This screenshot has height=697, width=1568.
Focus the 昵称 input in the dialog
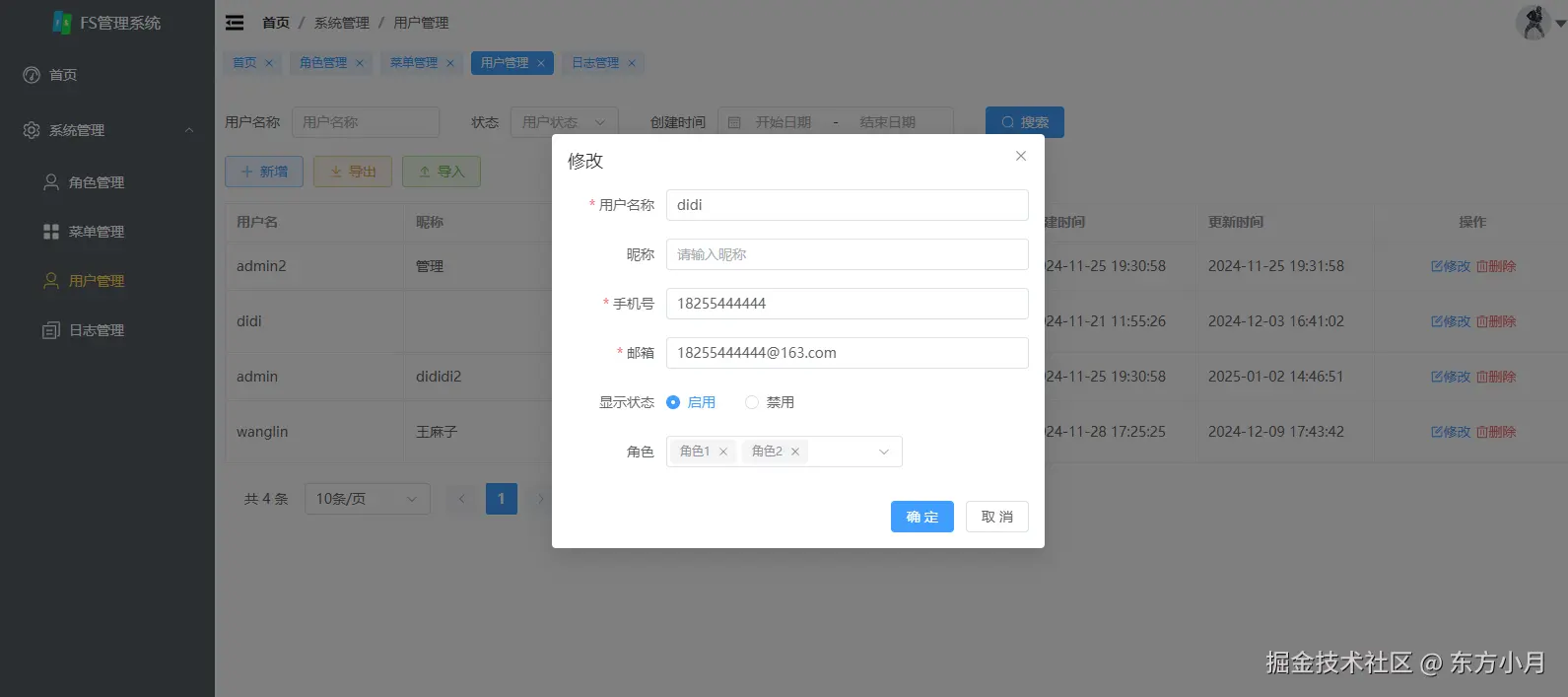coord(848,254)
